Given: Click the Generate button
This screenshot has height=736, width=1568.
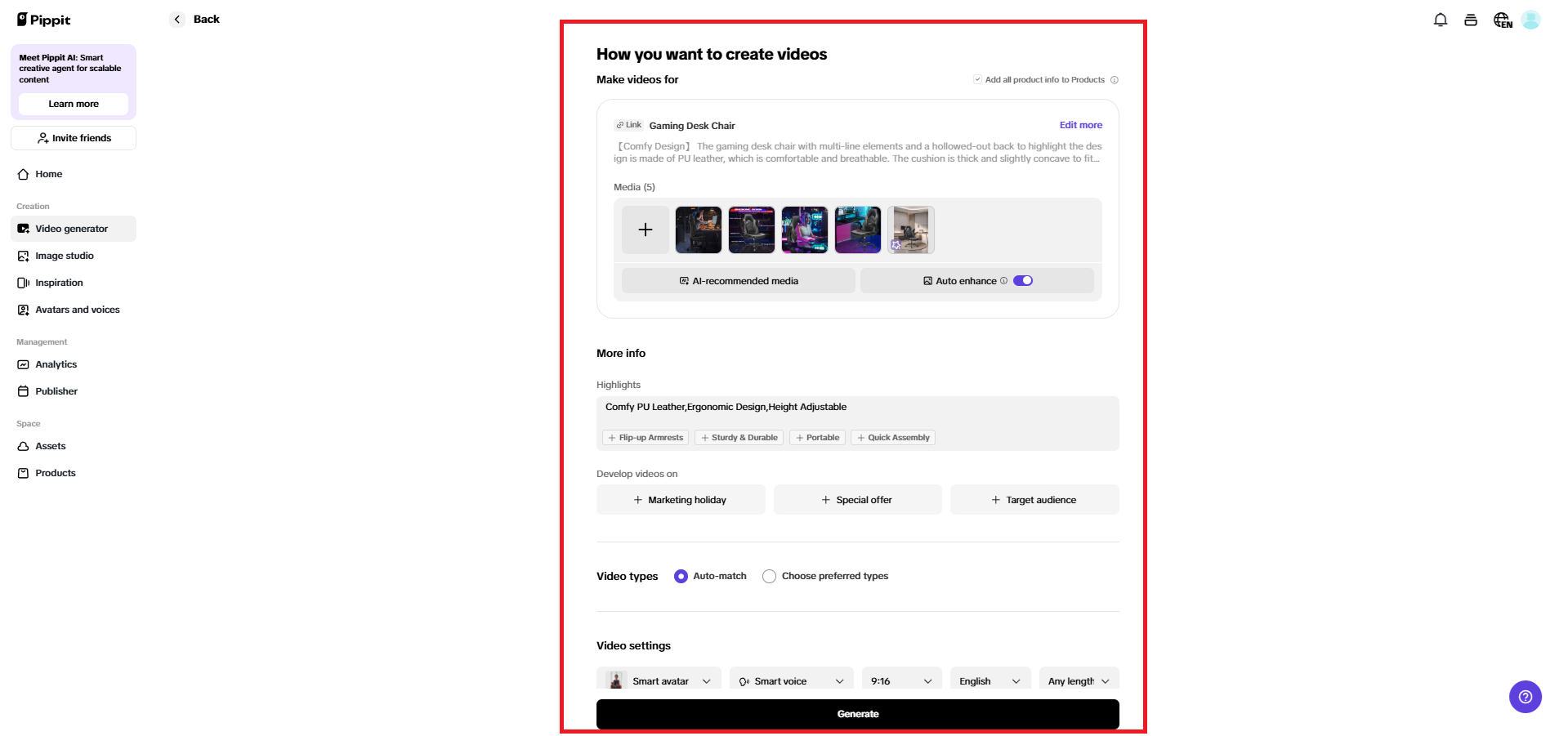Looking at the screenshot, I should coord(857,714).
